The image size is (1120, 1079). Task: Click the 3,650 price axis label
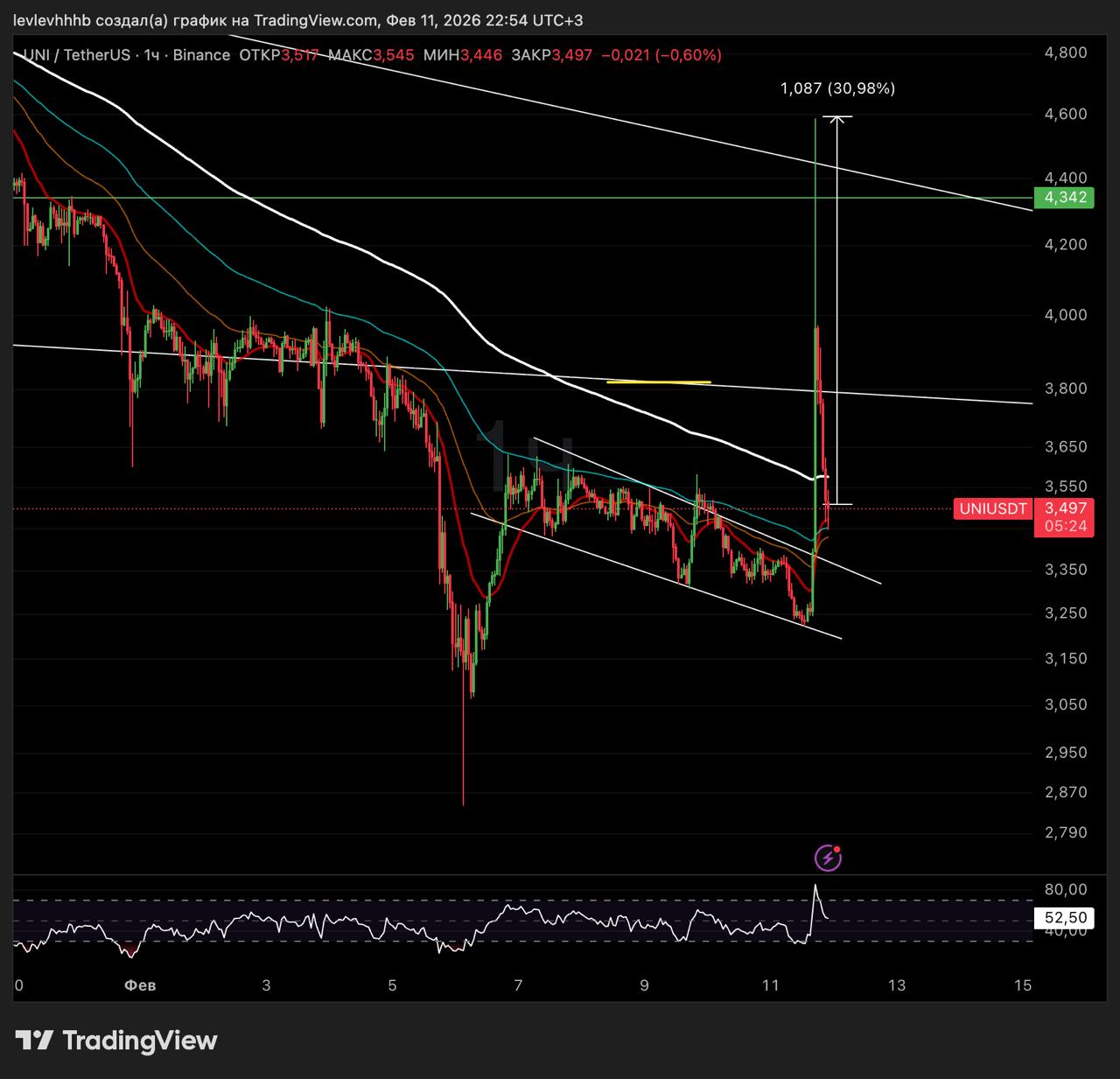click(1066, 446)
